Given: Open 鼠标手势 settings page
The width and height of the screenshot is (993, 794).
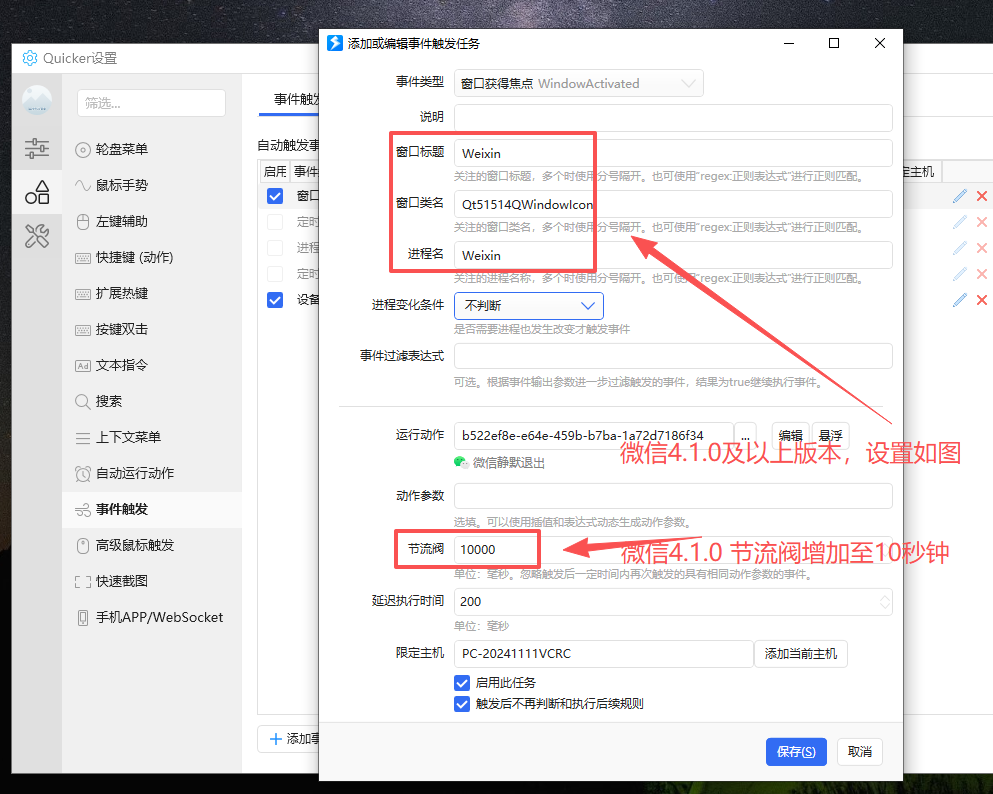Looking at the screenshot, I should tap(152, 186).
